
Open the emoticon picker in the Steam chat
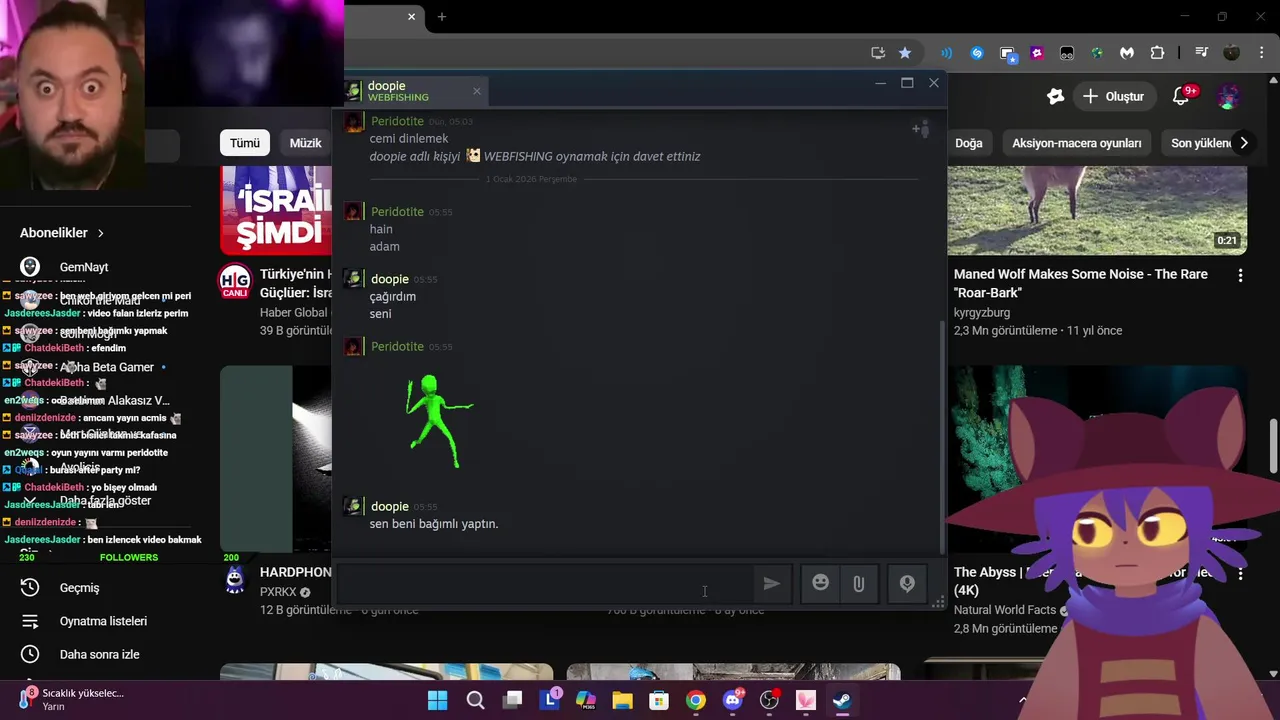pos(820,584)
